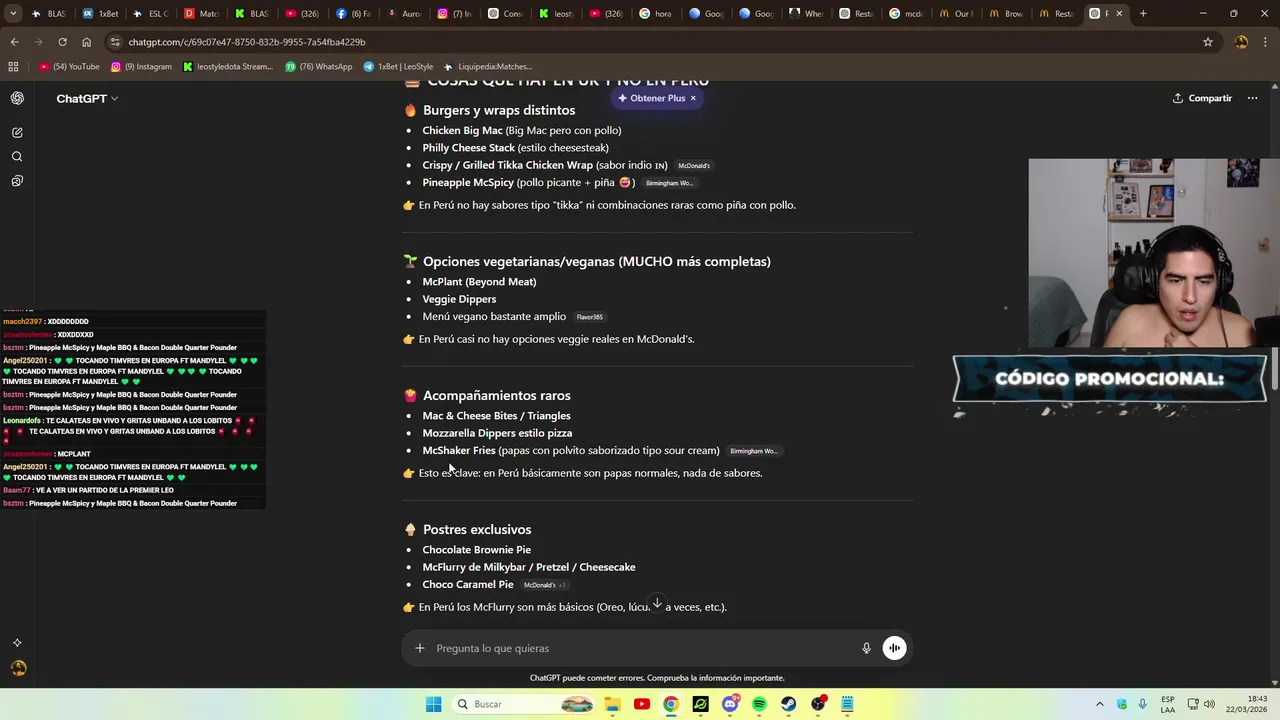
Task: Switch to the 1xBet browser tab
Action: tap(100, 14)
